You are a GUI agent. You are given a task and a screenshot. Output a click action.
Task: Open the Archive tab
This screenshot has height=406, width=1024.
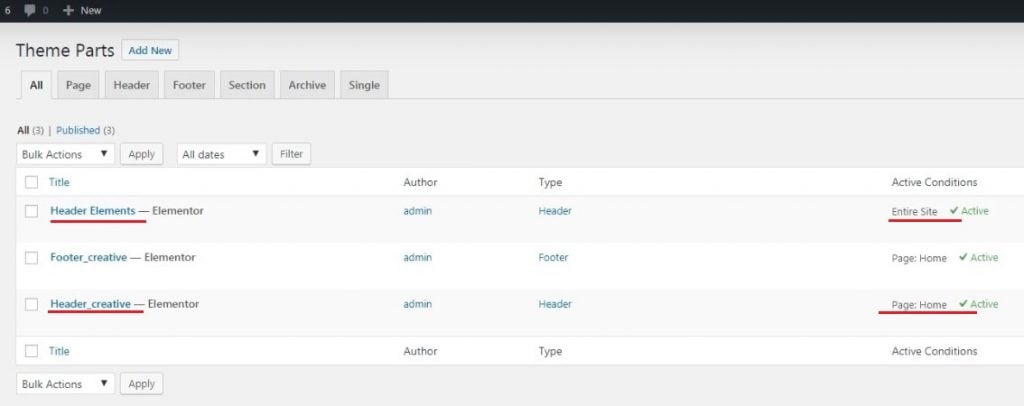click(307, 85)
